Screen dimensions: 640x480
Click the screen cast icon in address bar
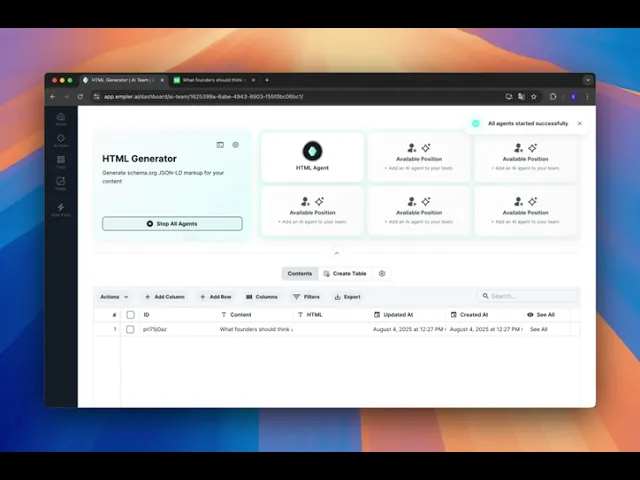(509, 97)
